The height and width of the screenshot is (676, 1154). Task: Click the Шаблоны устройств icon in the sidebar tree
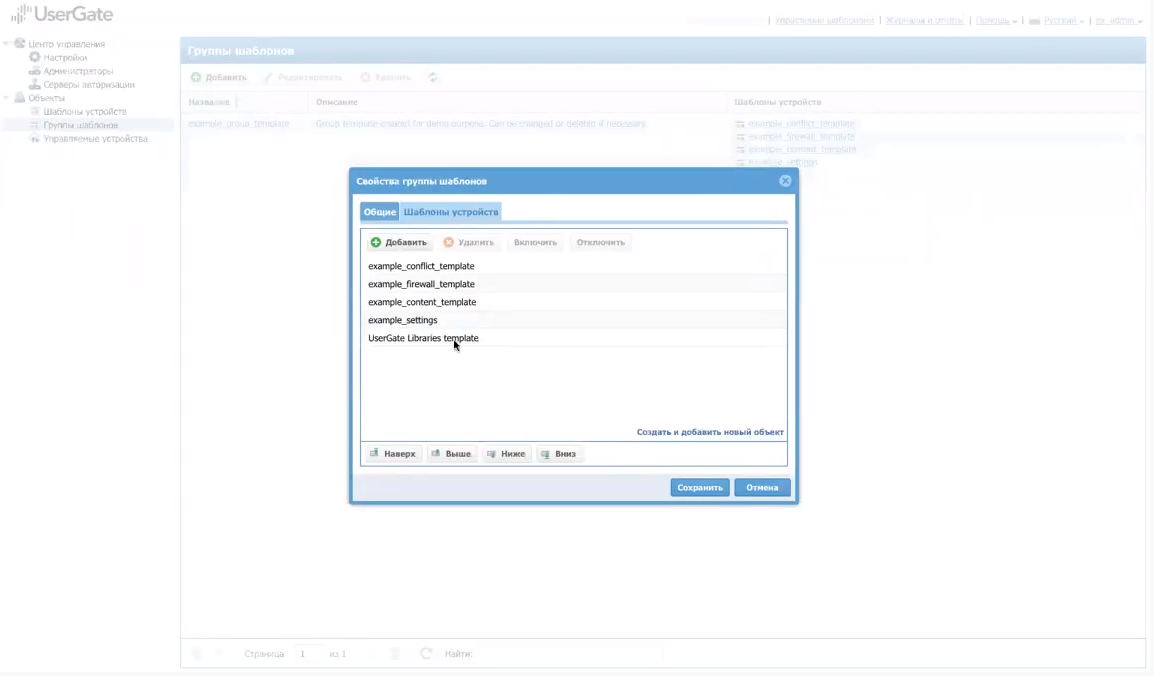(x=35, y=111)
